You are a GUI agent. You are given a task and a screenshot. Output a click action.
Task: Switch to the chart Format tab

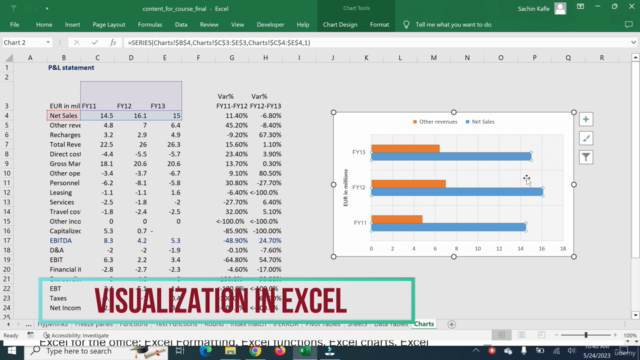click(379, 24)
